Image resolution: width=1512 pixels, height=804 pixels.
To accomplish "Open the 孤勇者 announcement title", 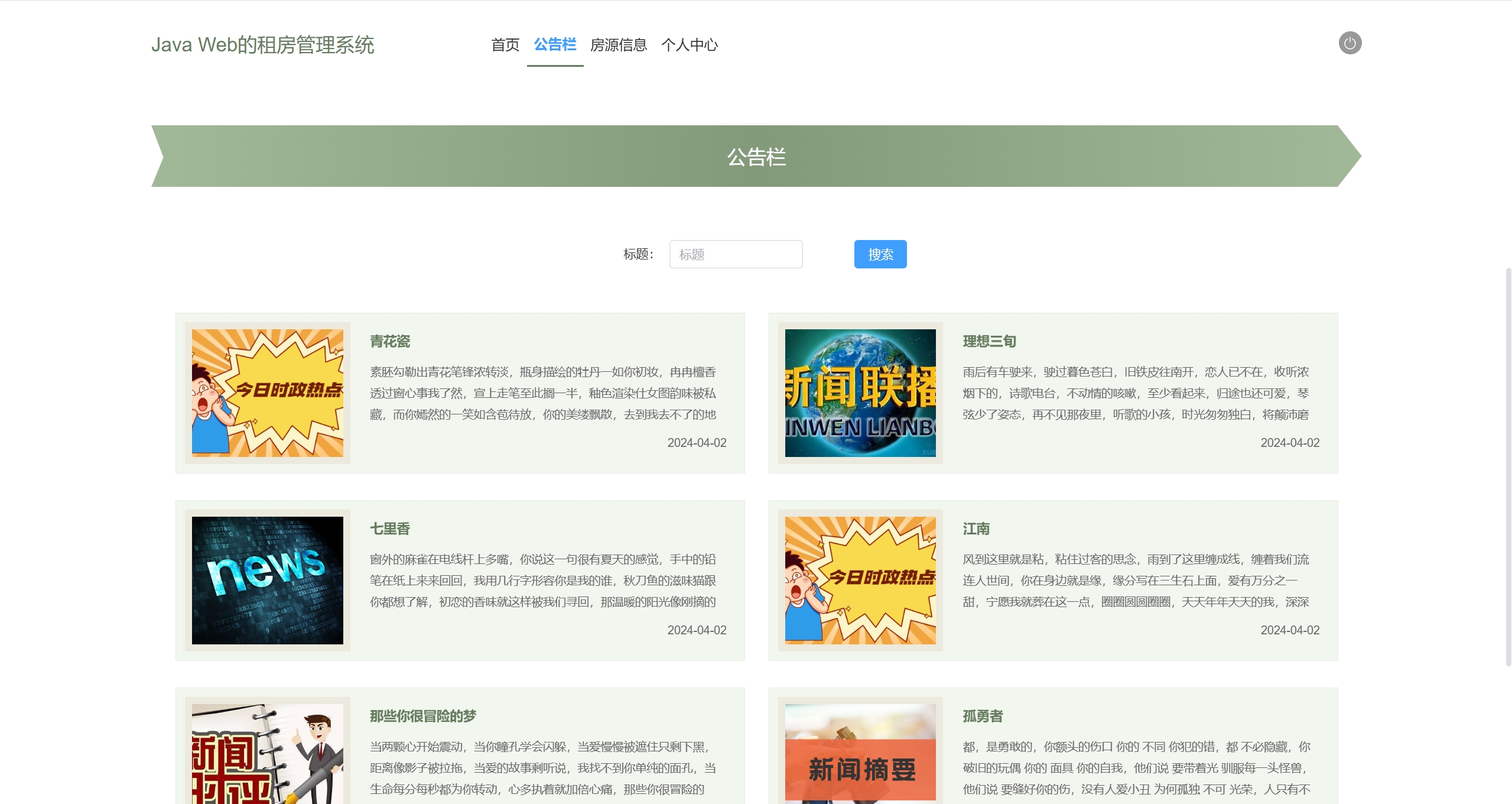I will click(x=983, y=716).
